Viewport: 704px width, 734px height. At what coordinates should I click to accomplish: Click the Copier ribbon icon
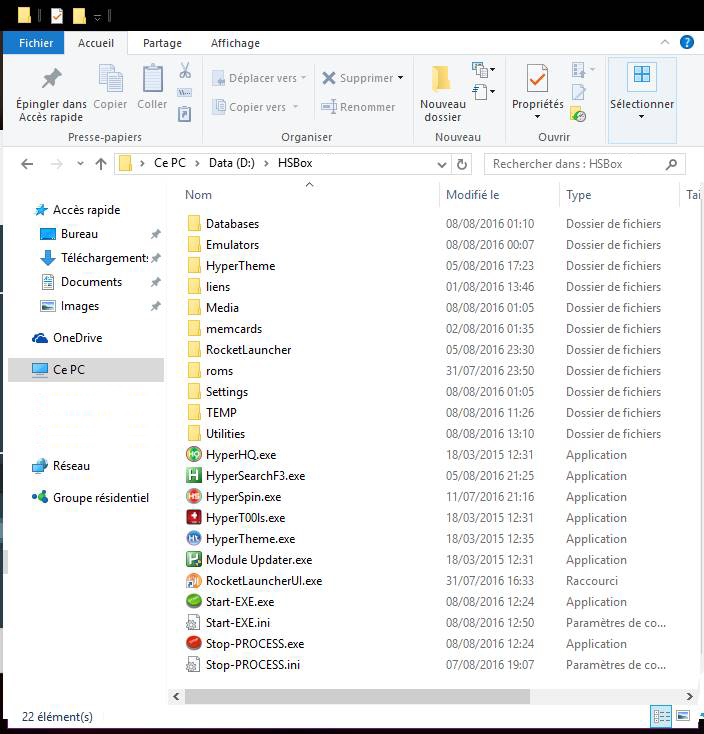click(x=110, y=78)
